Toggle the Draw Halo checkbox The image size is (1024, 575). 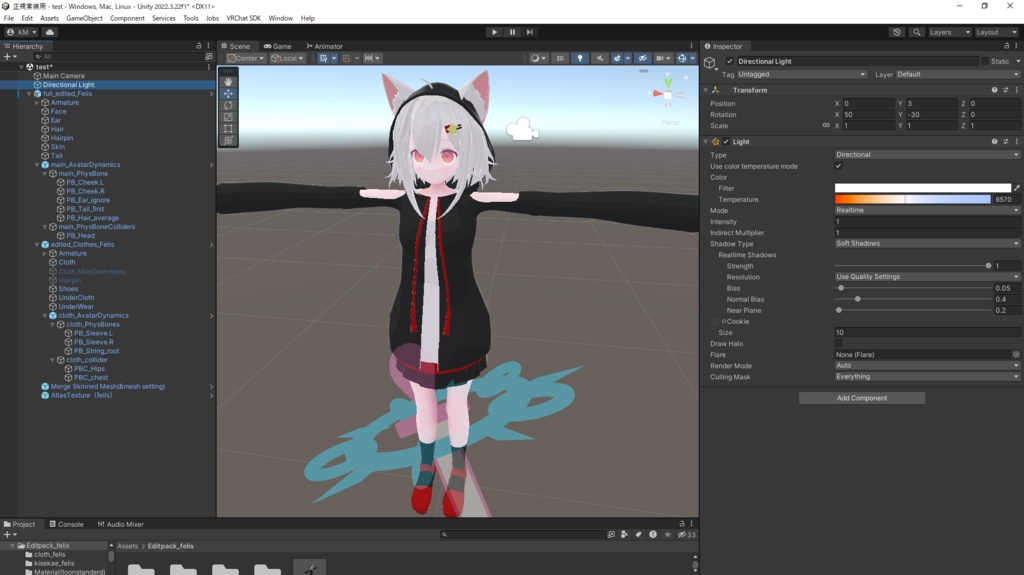click(x=839, y=344)
